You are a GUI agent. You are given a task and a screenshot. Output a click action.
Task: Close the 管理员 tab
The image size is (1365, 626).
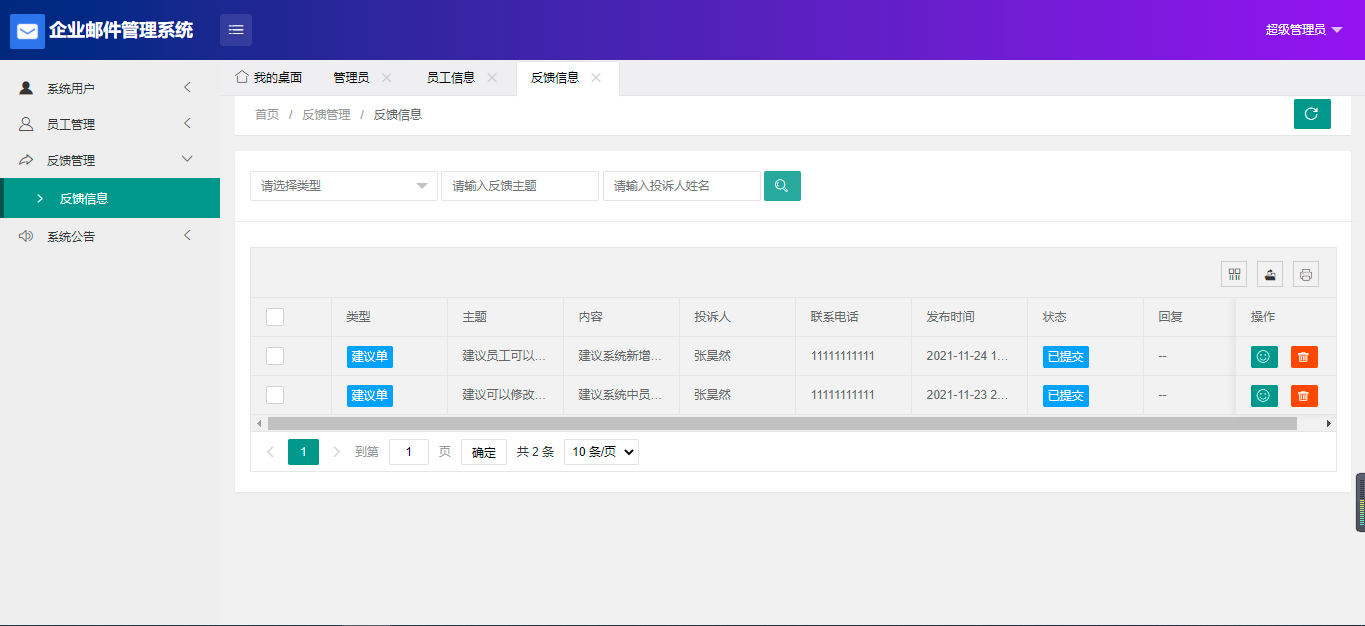pyautogui.click(x=387, y=78)
